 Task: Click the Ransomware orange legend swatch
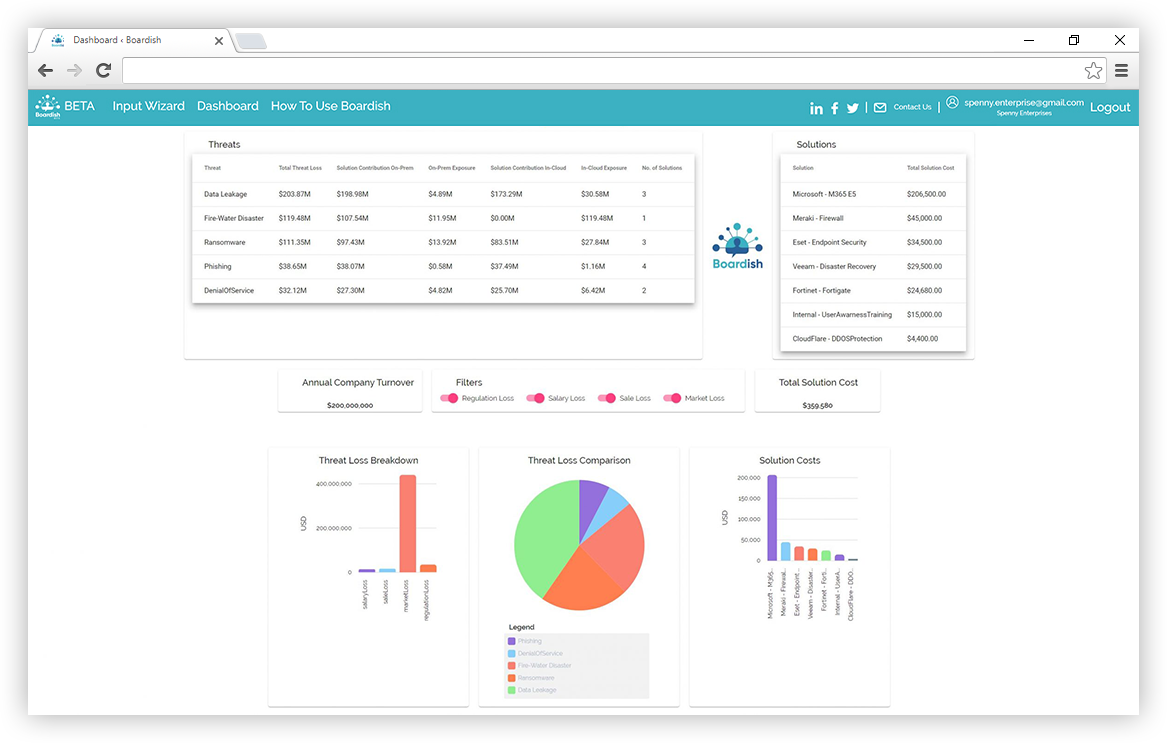point(511,678)
